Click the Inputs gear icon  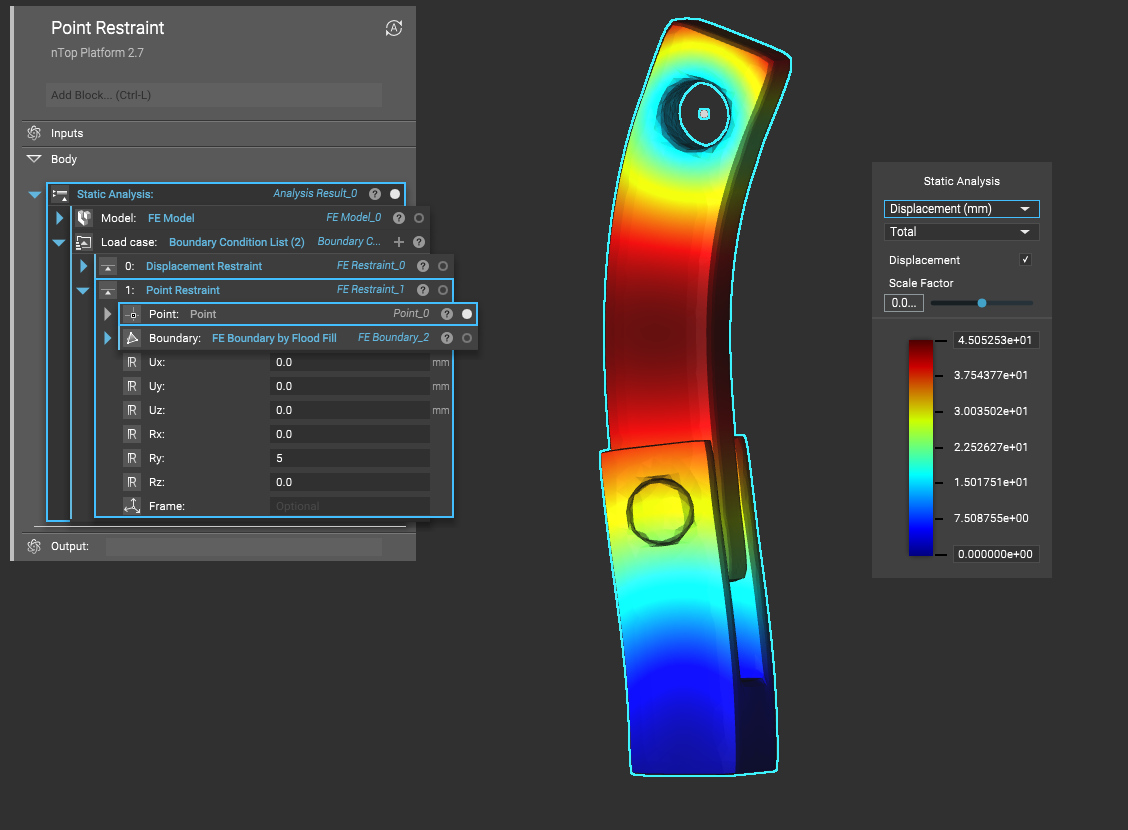34,133
